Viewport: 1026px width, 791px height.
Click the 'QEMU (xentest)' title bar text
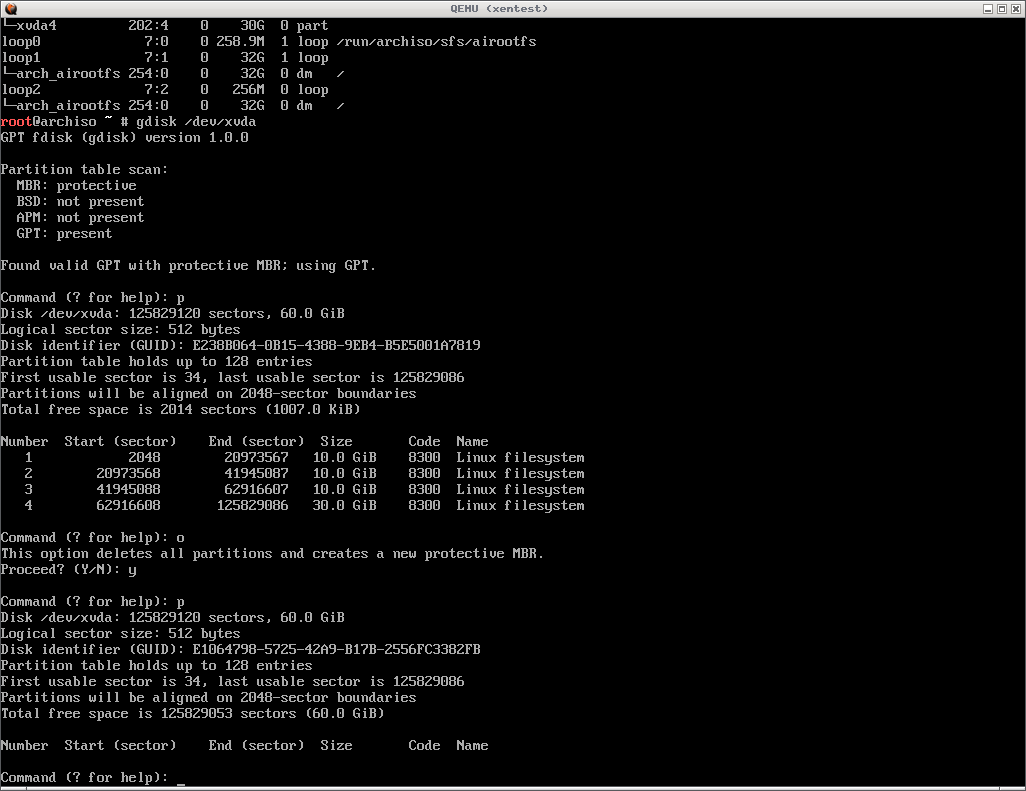pos(512,8)
